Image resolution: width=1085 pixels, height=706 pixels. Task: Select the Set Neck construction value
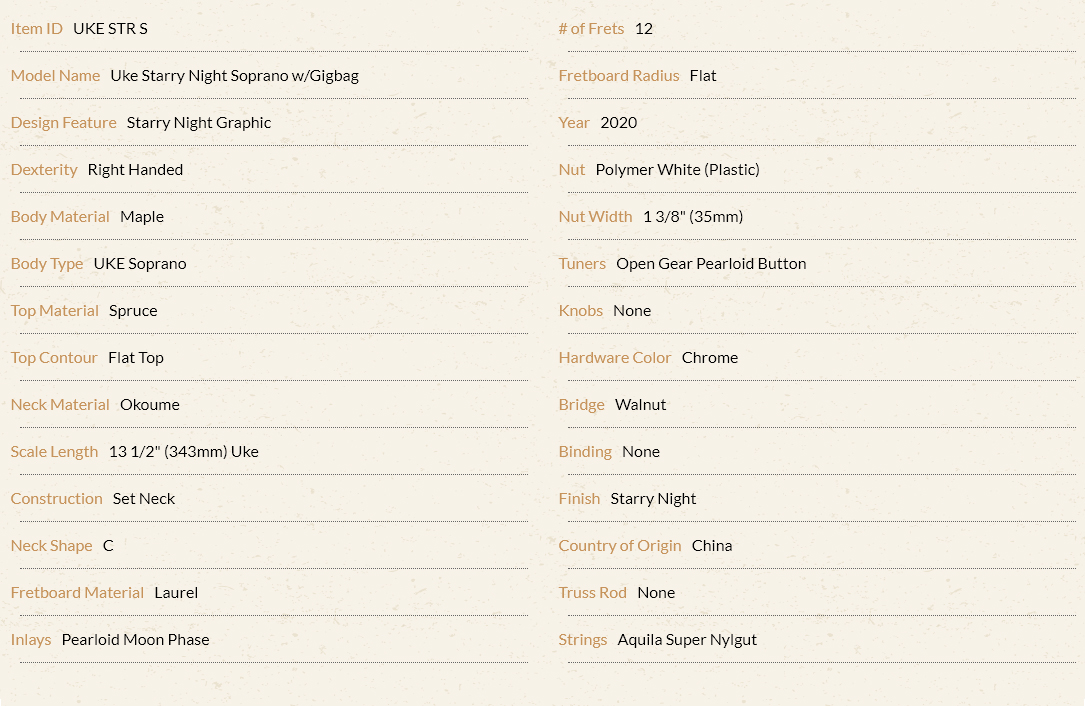coord(144,499)
